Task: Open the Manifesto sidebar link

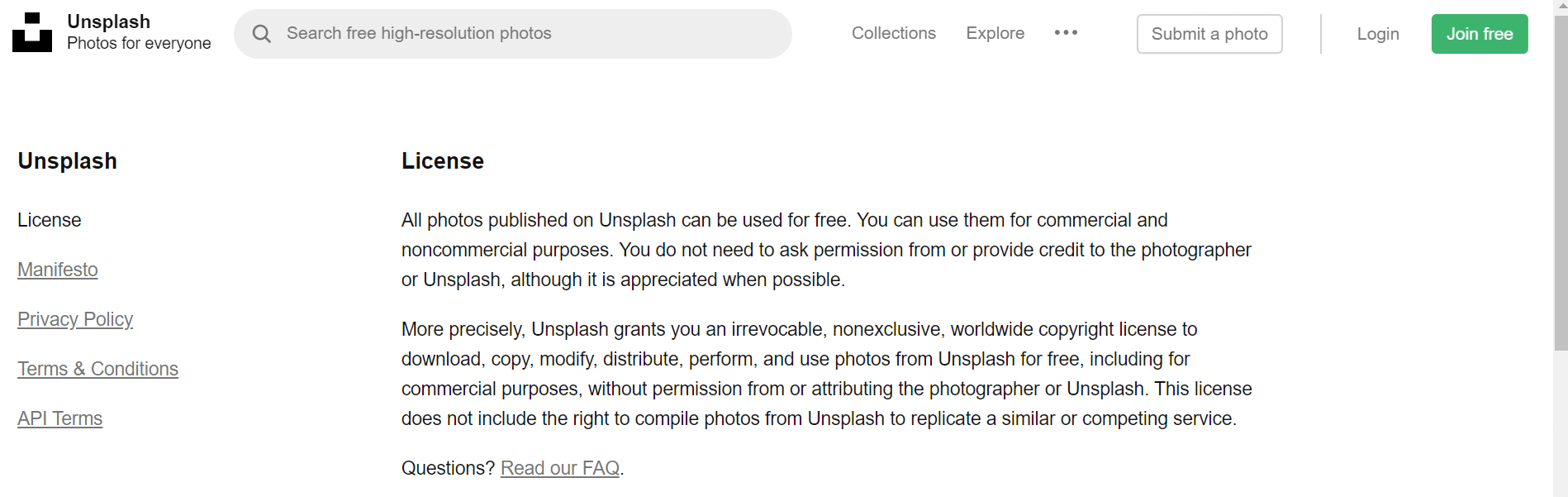Action: (58, 270)
